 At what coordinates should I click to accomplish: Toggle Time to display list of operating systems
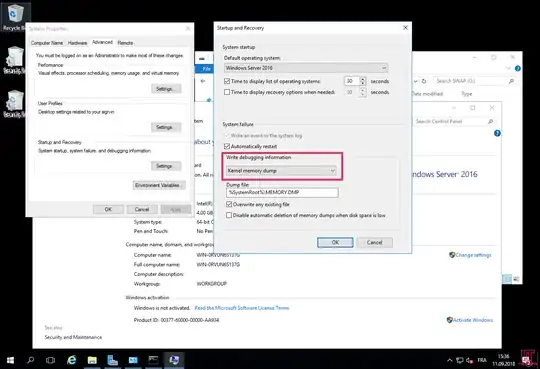click(227, 81)
